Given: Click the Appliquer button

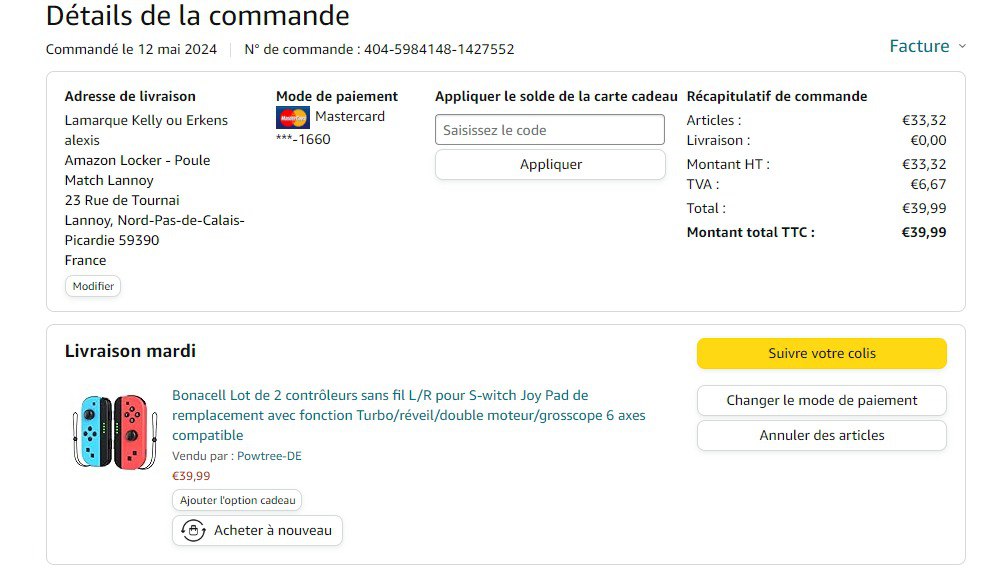Looking at the screenshot, I should click(550, 165).
